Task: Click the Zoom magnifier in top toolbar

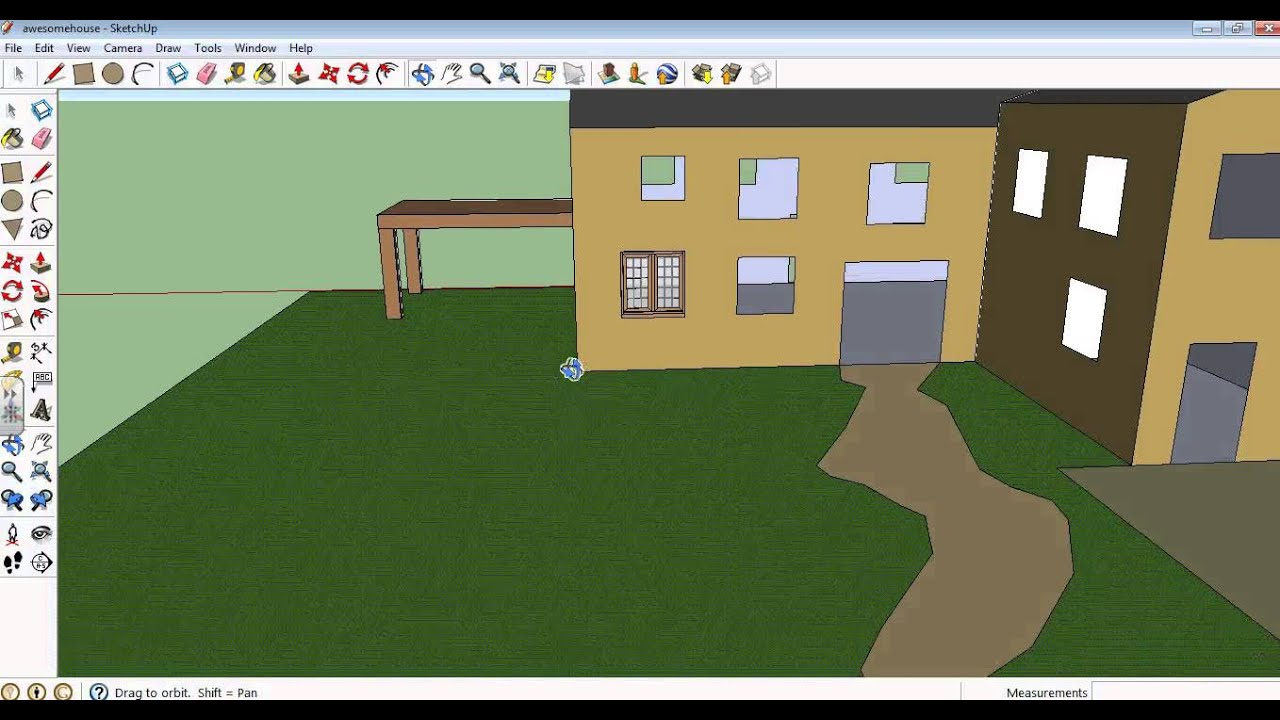Action: [480, 74]
